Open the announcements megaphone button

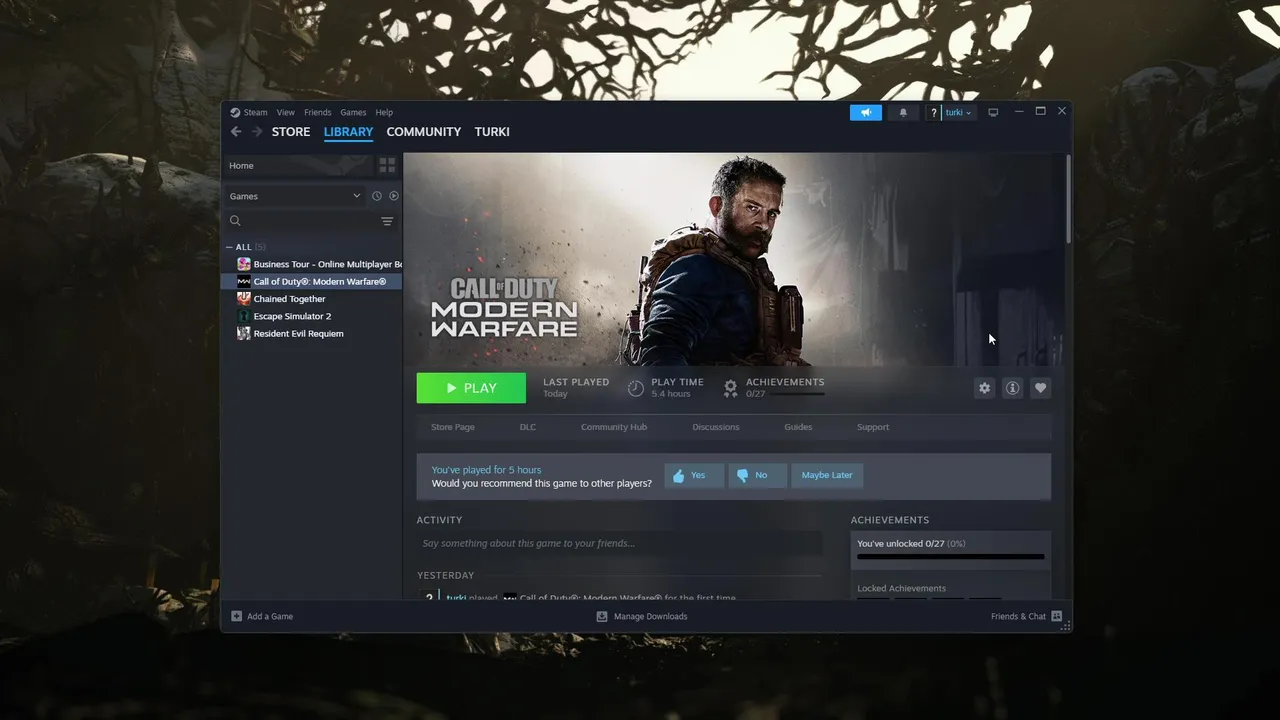pyautogui.click(x=866, y=112)
